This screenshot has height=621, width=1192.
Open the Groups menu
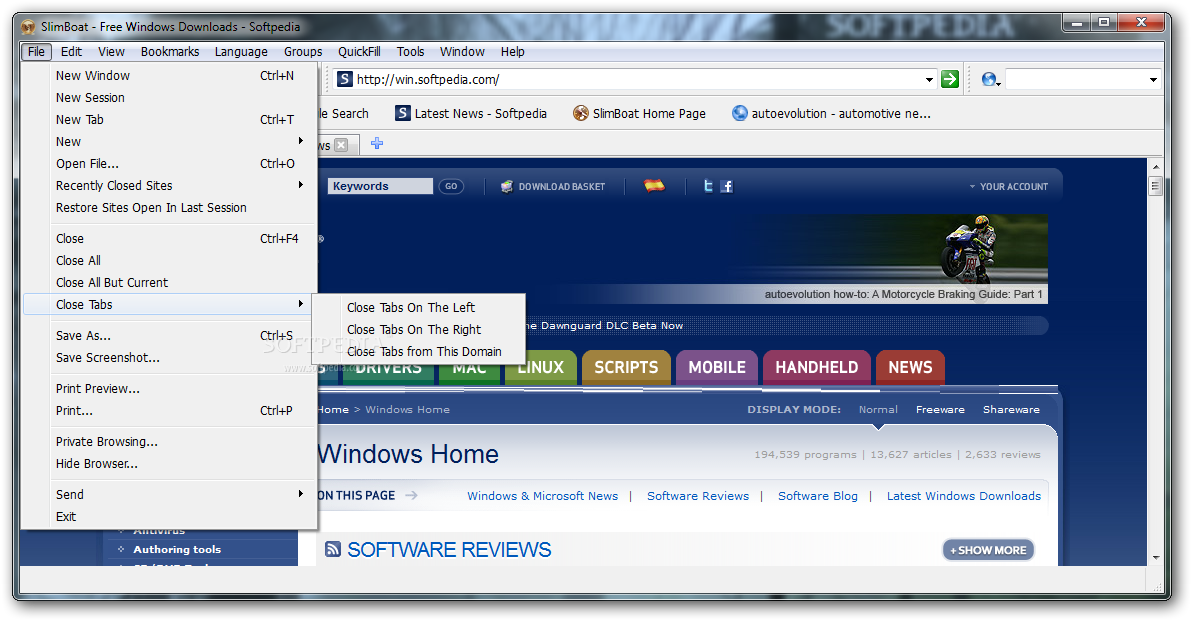click(303, 52)
